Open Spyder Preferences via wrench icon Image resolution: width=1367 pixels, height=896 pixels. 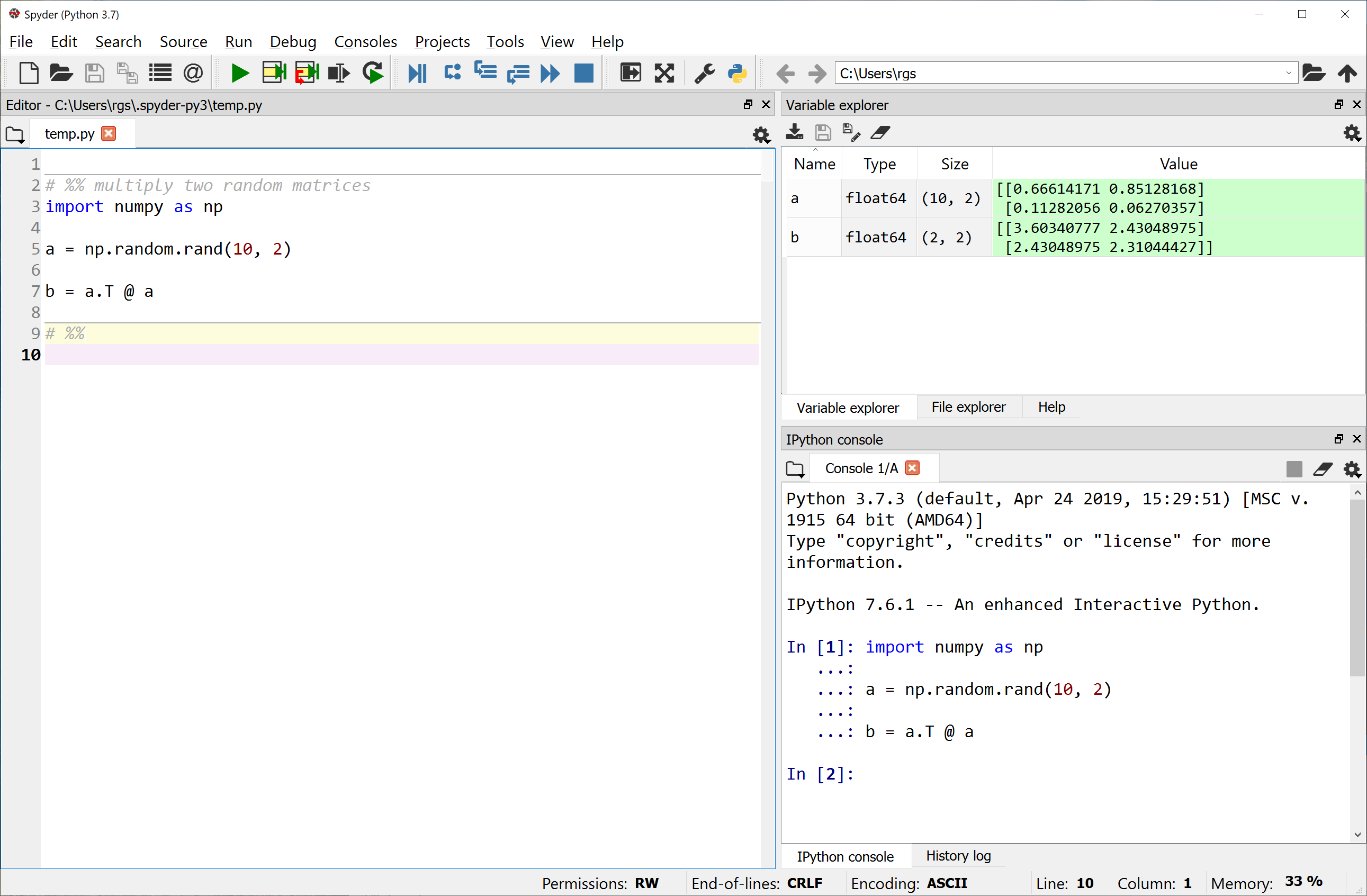pos(705,73)
